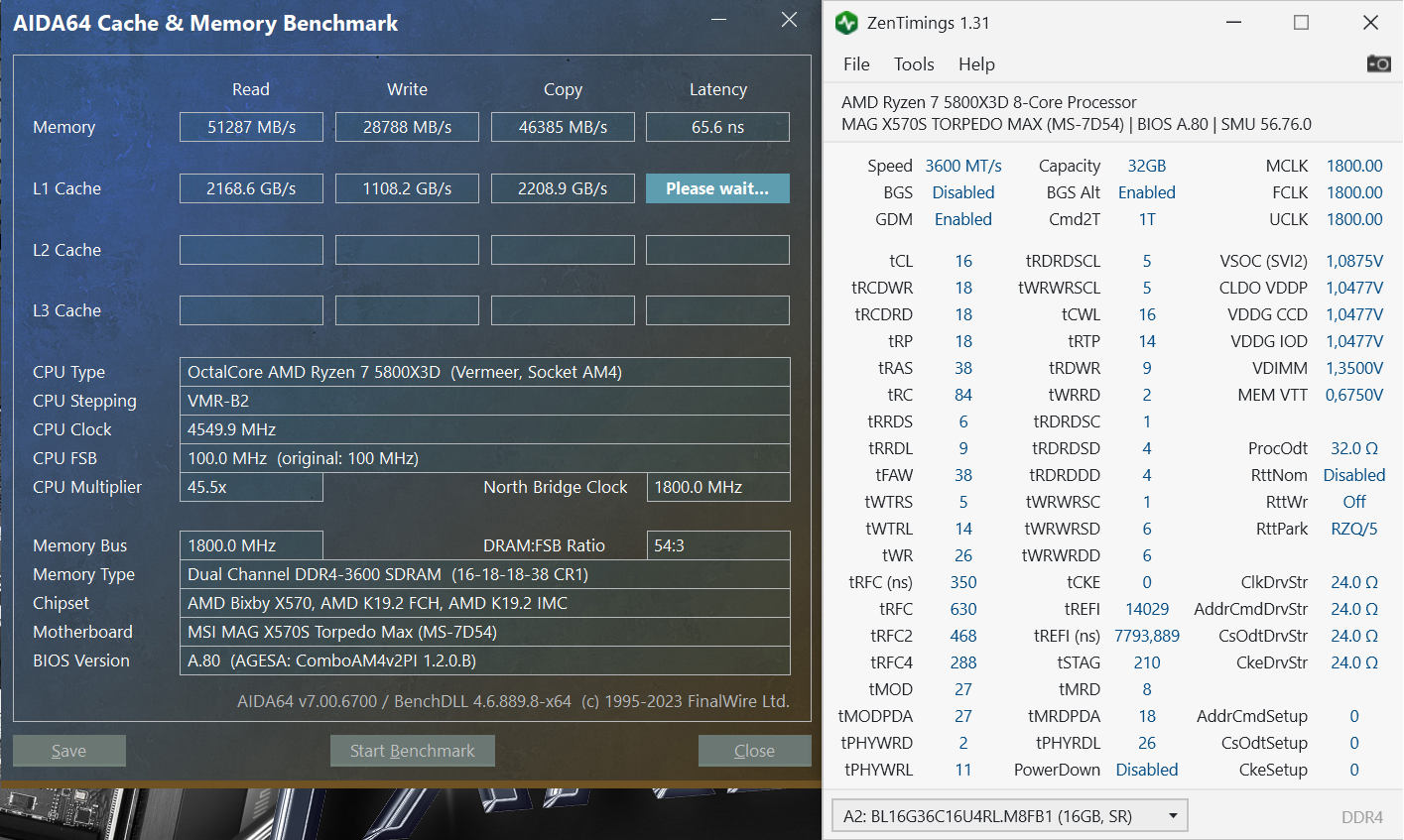
Task: Click the Capacity value 32GB
Action: 1147,166
